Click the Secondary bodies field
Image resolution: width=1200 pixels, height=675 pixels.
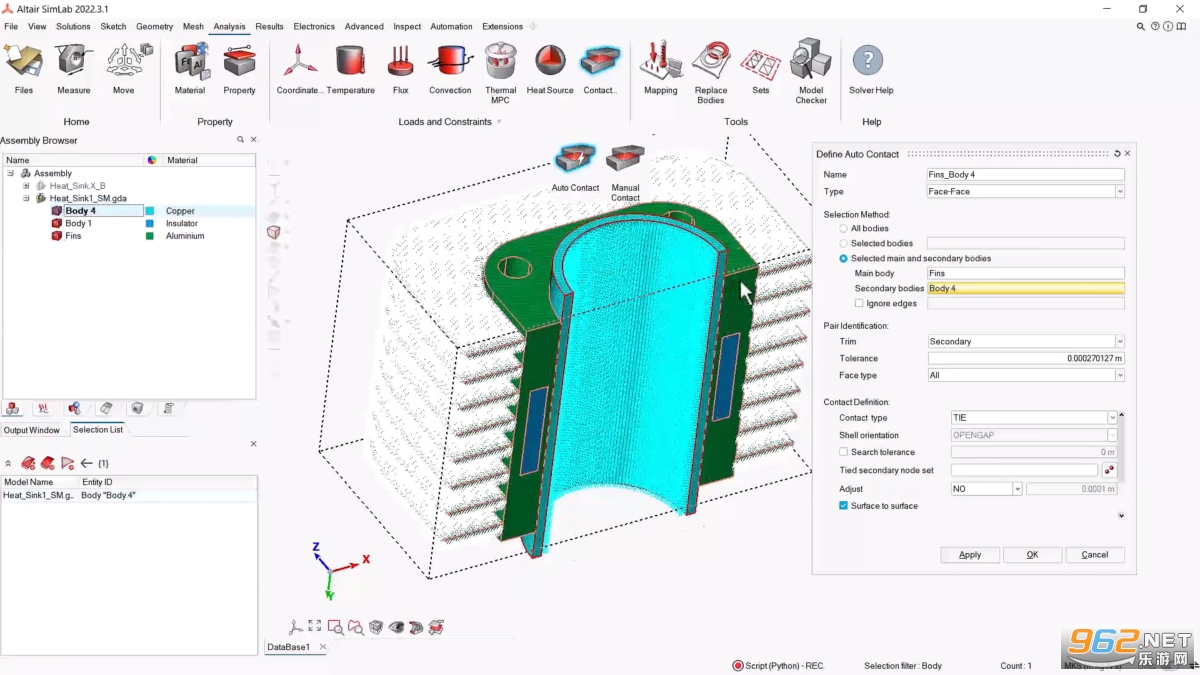pos(1026,288)
